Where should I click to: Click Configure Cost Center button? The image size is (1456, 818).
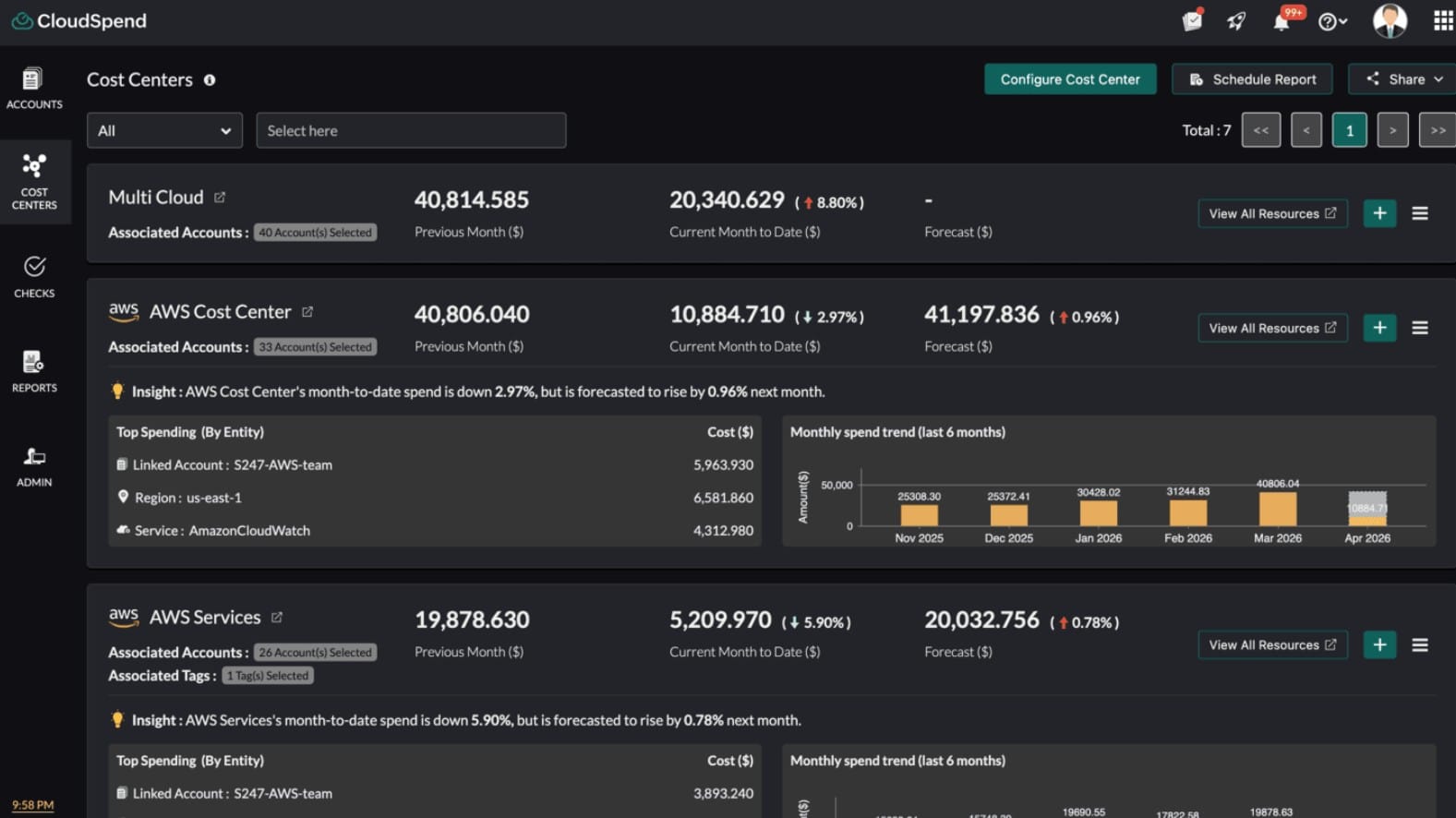tap(1070, 79)
